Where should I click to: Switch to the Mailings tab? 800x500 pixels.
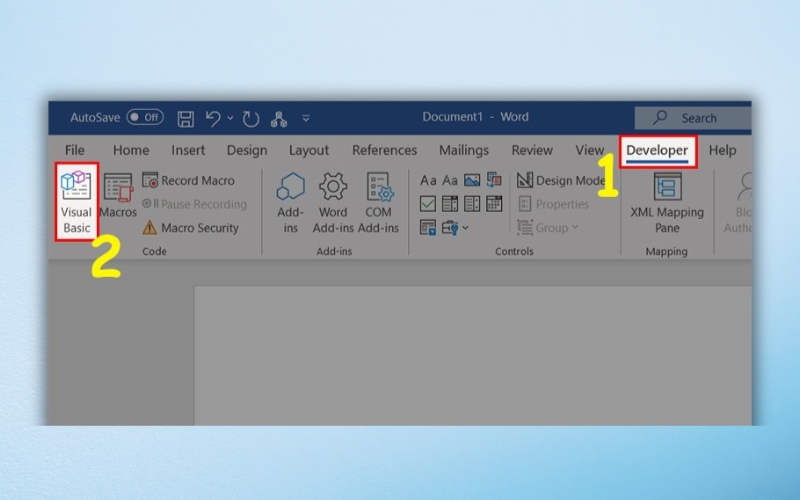point(464,150)
